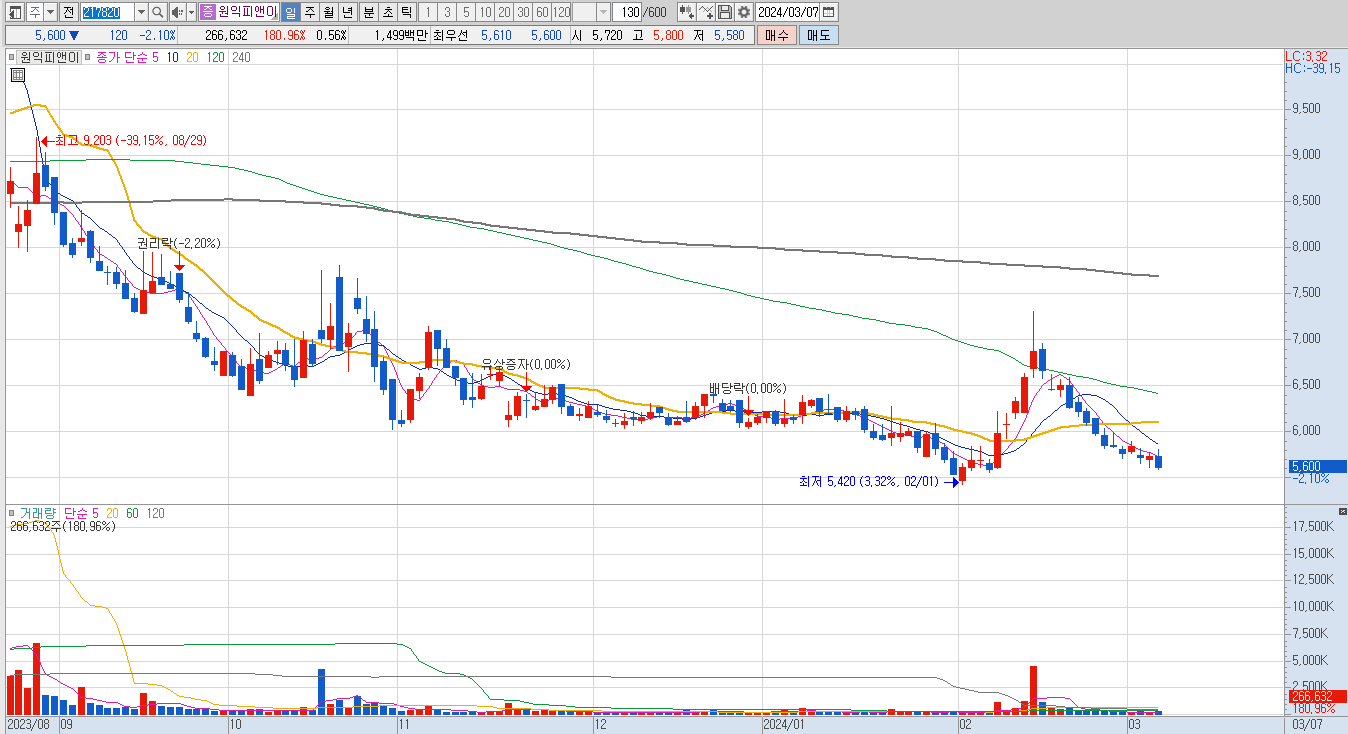Click the 전 button in toolbar
The width and height of the screenshot is (1348, 734).
click(68, 12)
